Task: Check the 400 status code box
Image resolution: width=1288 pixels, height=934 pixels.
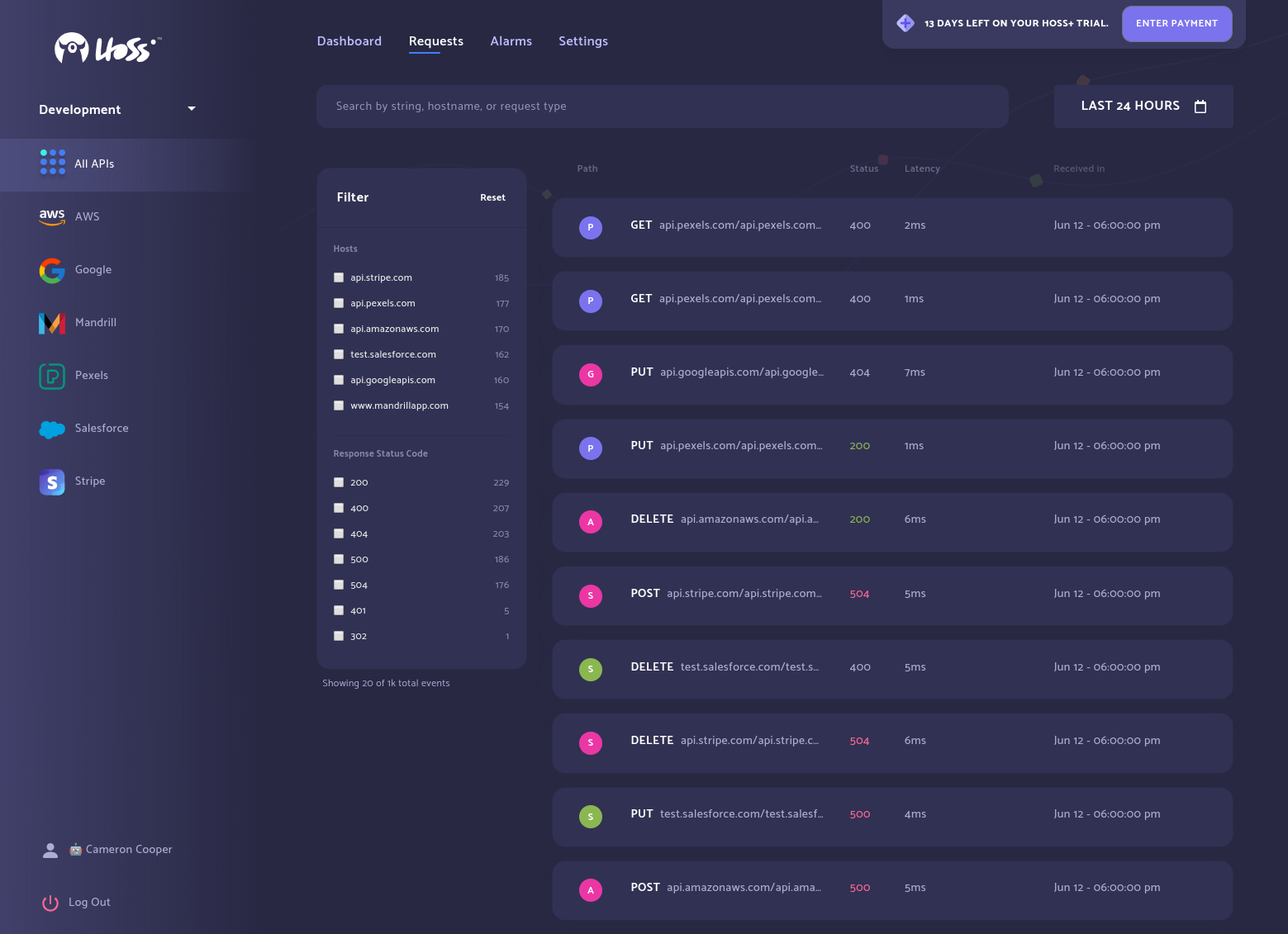Action: pyautogui.click(x=339, y=508)
